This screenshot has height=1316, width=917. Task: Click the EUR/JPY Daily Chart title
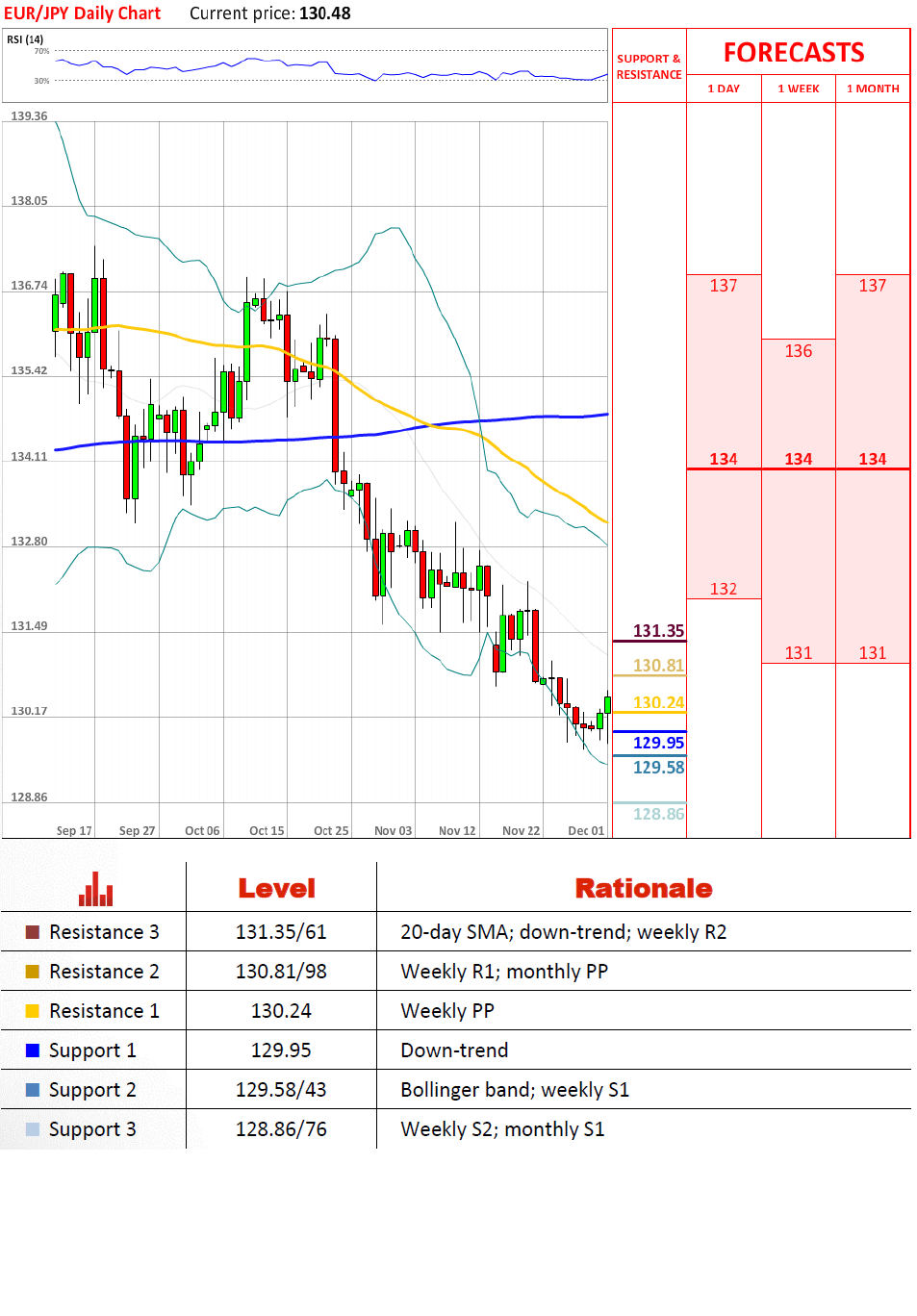[x=83, y=13]
